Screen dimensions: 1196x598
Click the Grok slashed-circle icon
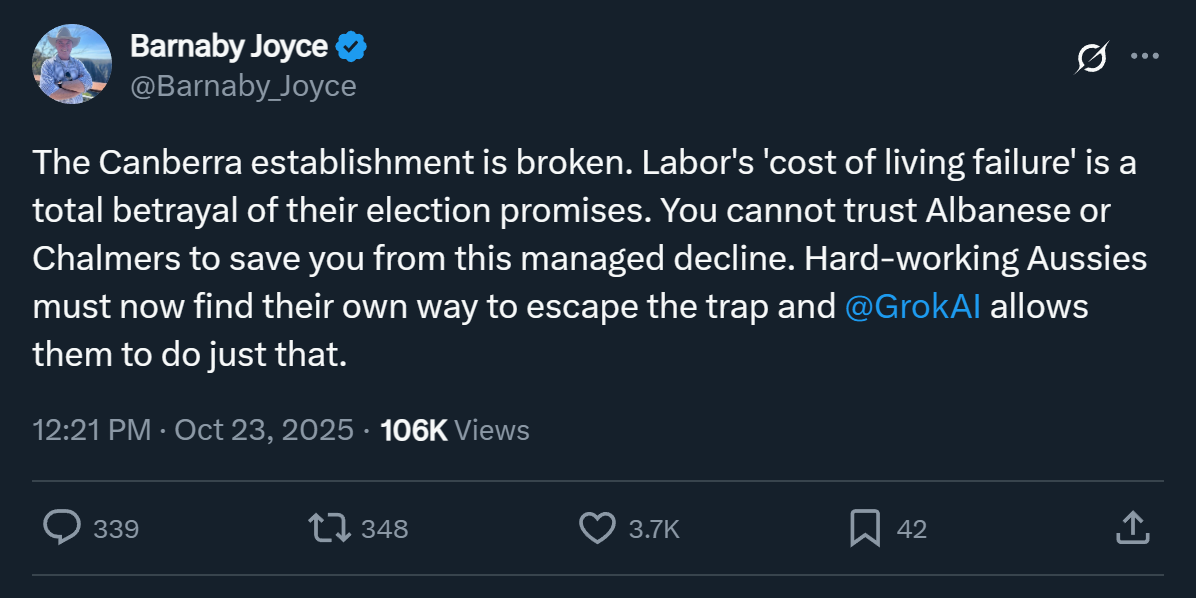pyautogui.click(x=1092, y=59)
